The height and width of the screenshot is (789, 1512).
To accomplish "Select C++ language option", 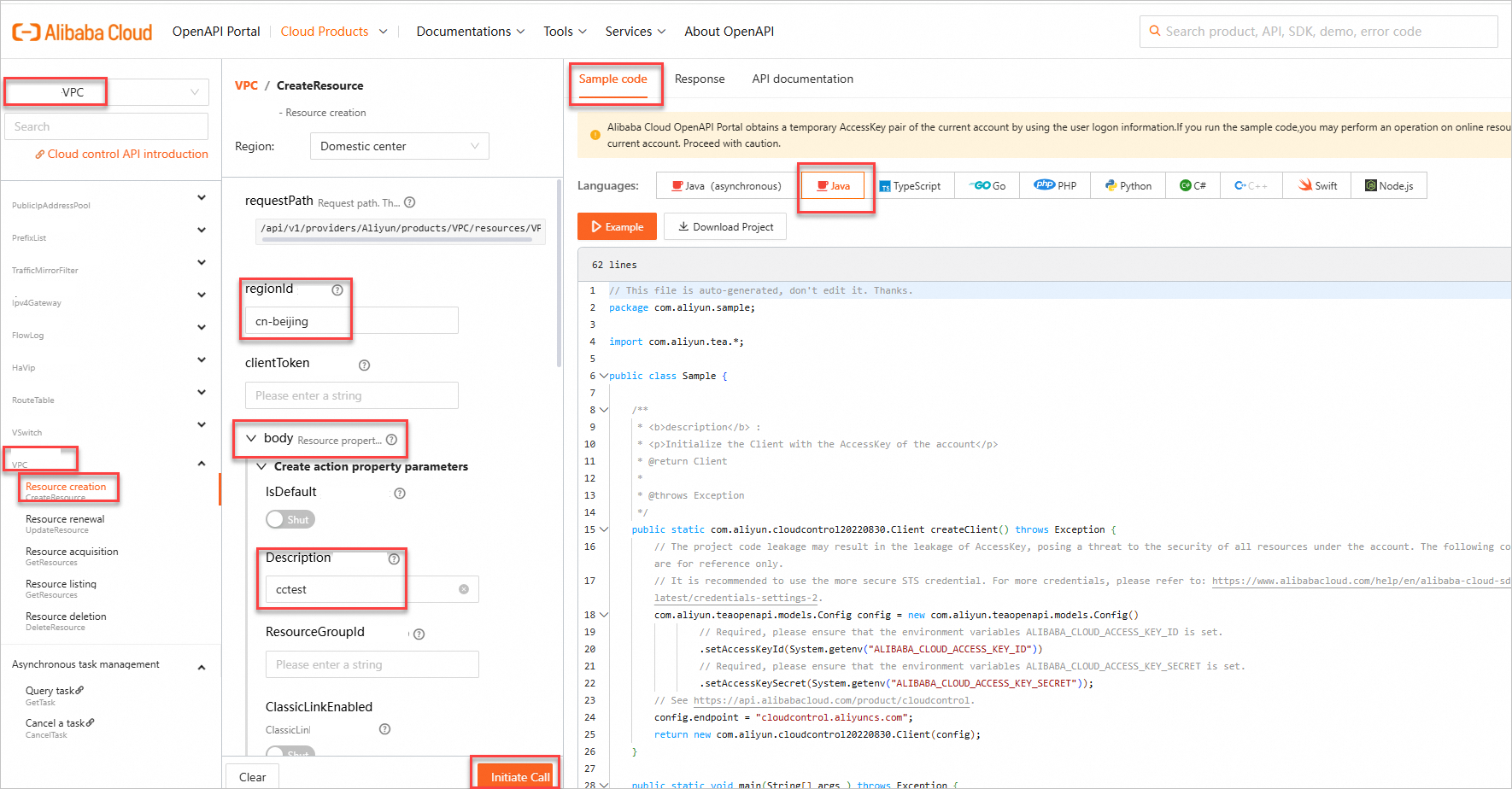I will click(1251, 185).
